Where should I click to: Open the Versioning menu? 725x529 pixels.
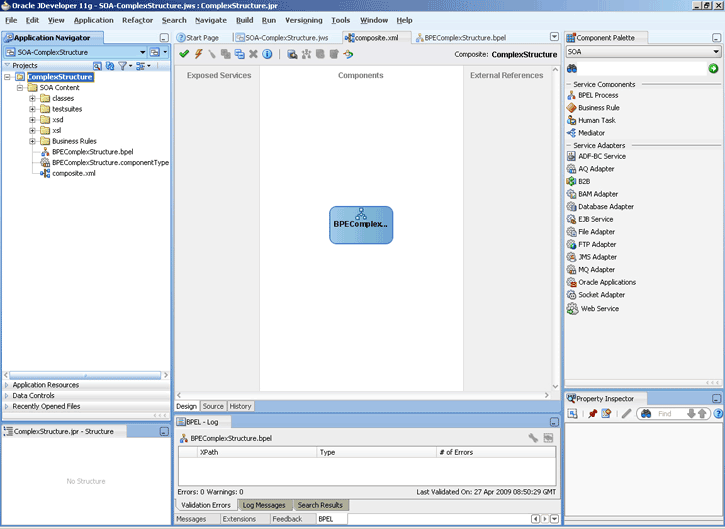point(303,20)
